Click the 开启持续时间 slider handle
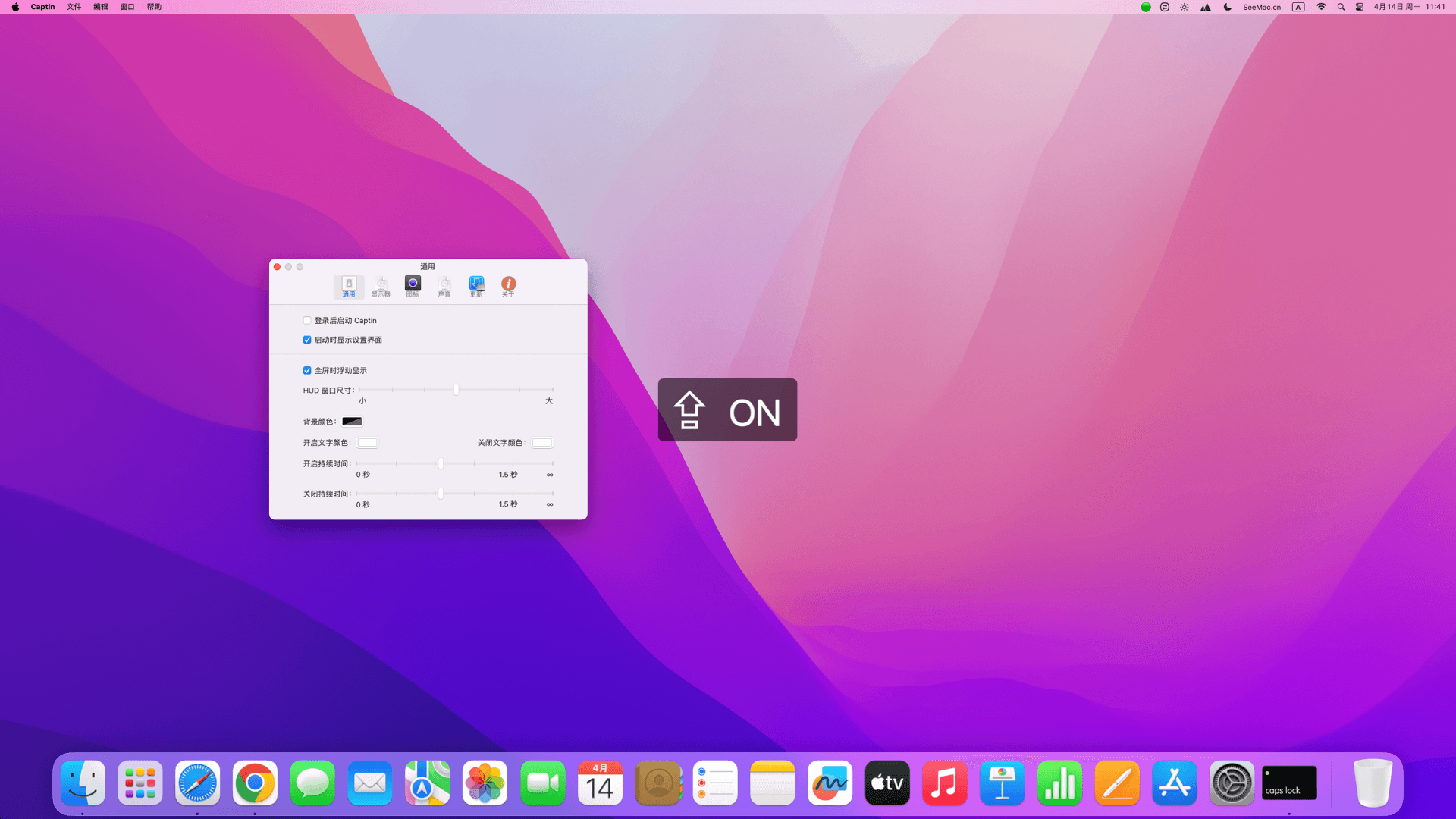 (441, 463)
